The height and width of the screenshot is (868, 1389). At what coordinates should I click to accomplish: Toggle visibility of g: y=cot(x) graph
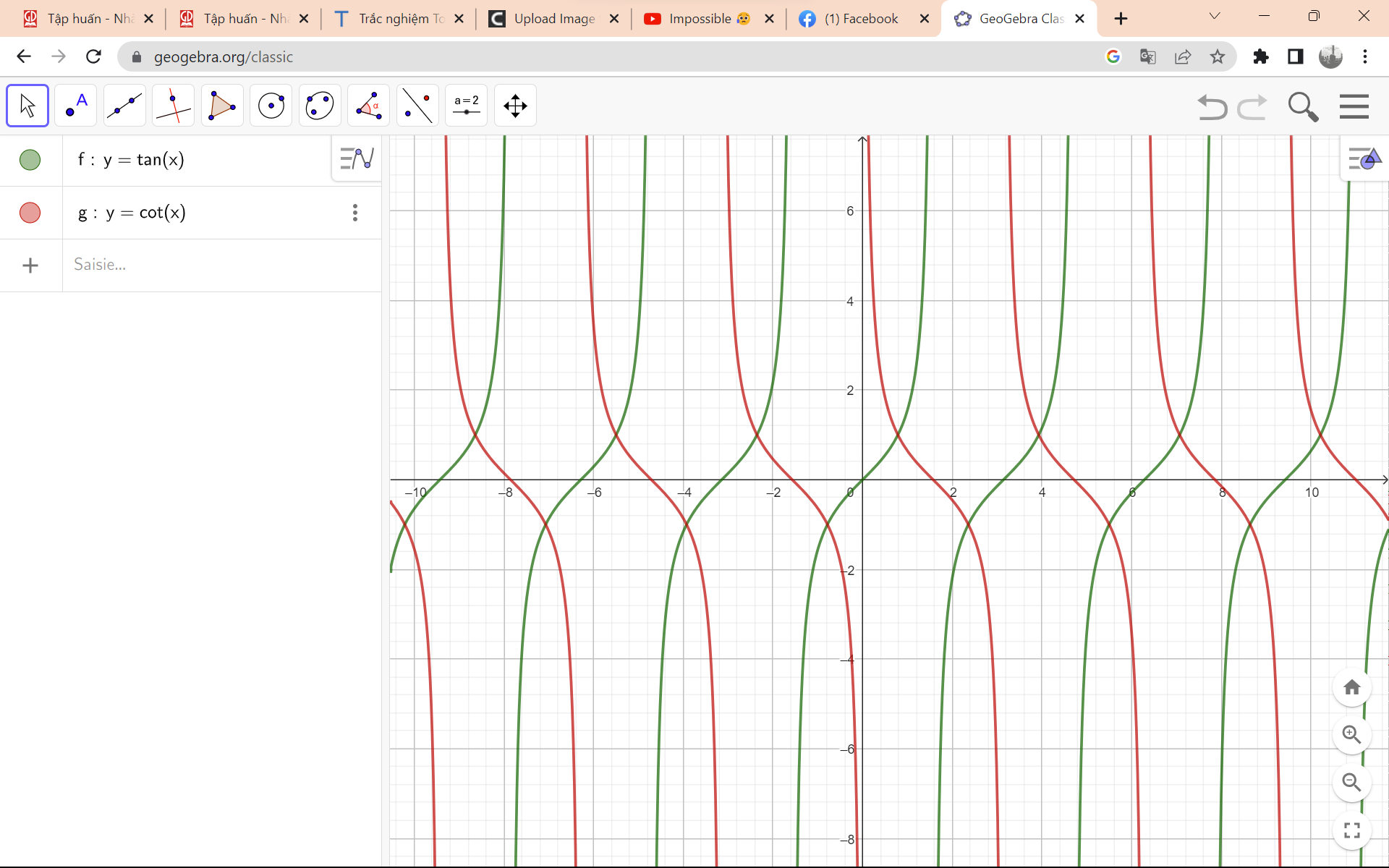[x=30, y=211]
